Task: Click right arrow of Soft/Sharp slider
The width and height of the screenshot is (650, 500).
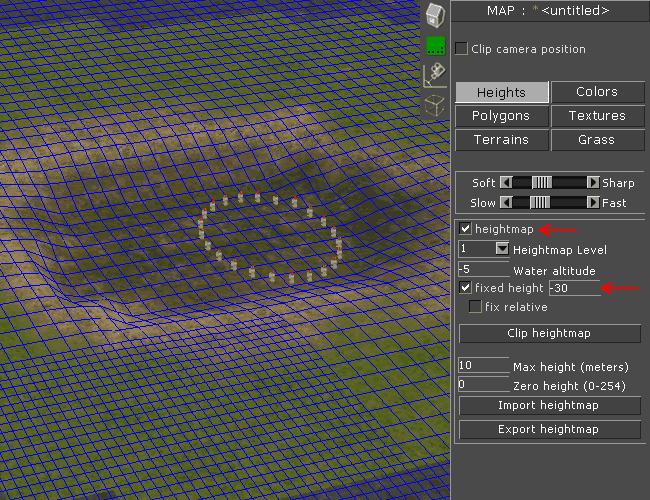Action: 593,182
